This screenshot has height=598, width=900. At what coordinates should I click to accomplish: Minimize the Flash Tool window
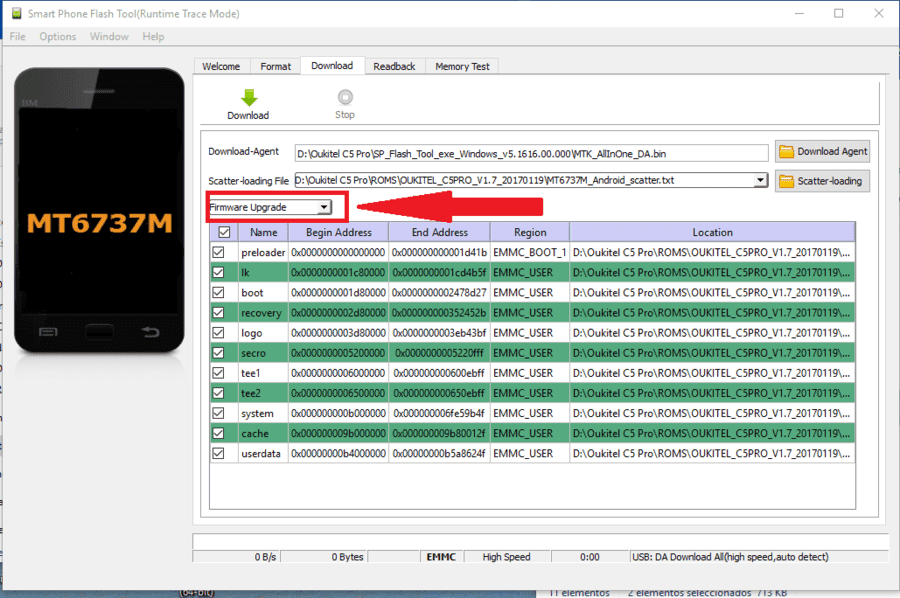pyautogui.click(x=799, y=13)
